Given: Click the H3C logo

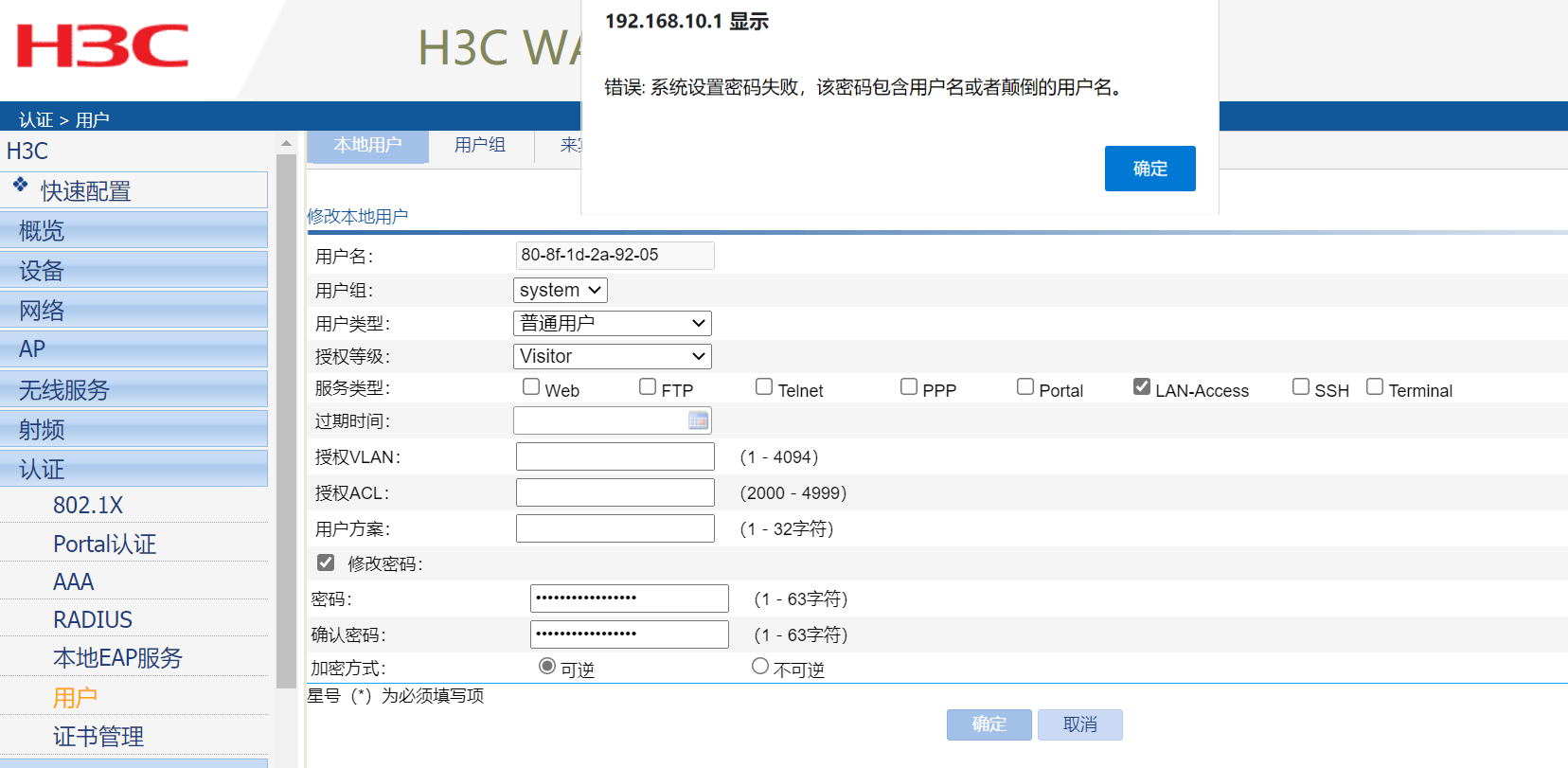Looking at the screenshot, I should pos(102,46).
